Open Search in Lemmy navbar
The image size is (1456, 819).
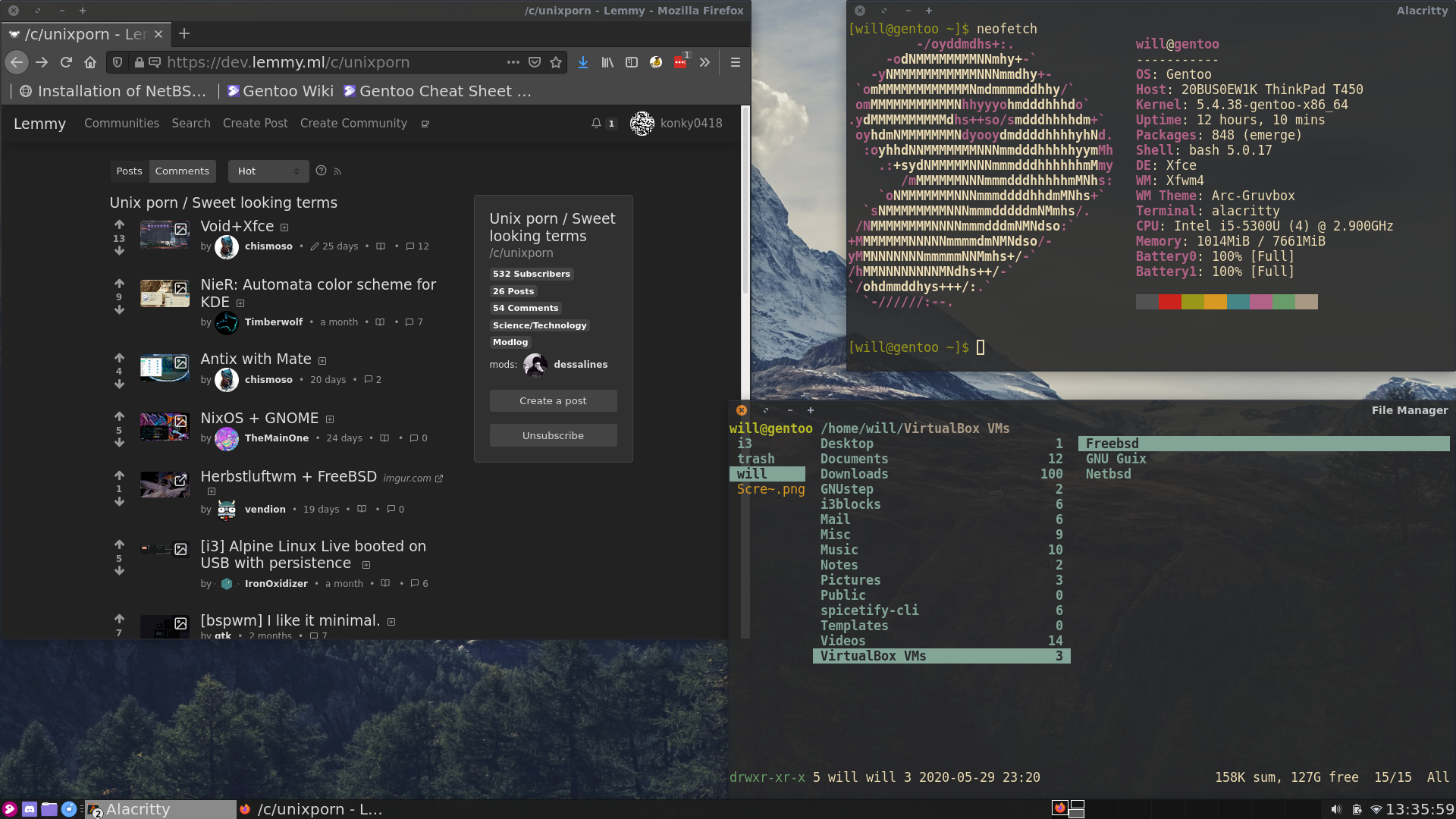click(191, 123)
